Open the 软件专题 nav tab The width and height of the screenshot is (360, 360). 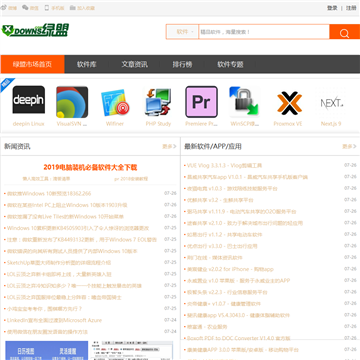(230, 64)
